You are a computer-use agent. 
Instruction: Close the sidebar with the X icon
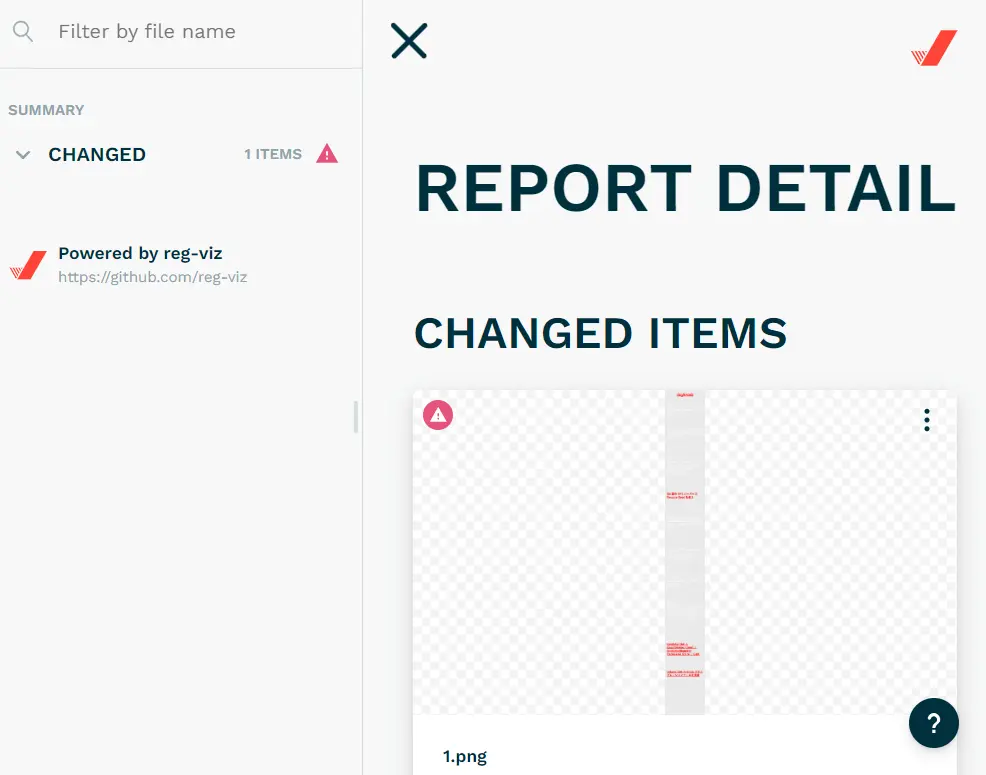(x=409, y=41)
